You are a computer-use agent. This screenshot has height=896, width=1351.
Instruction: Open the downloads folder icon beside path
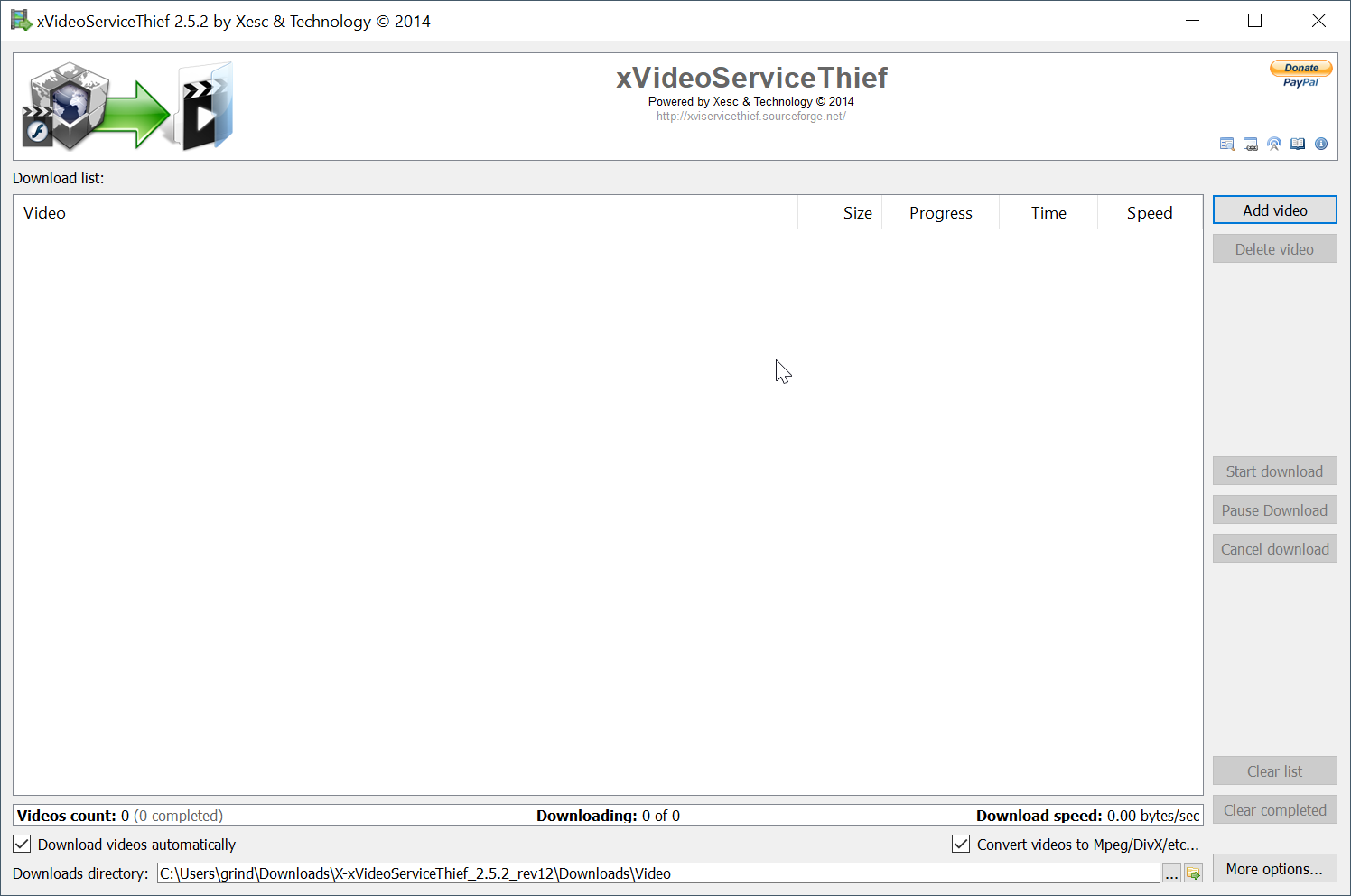coord(1193,873)
